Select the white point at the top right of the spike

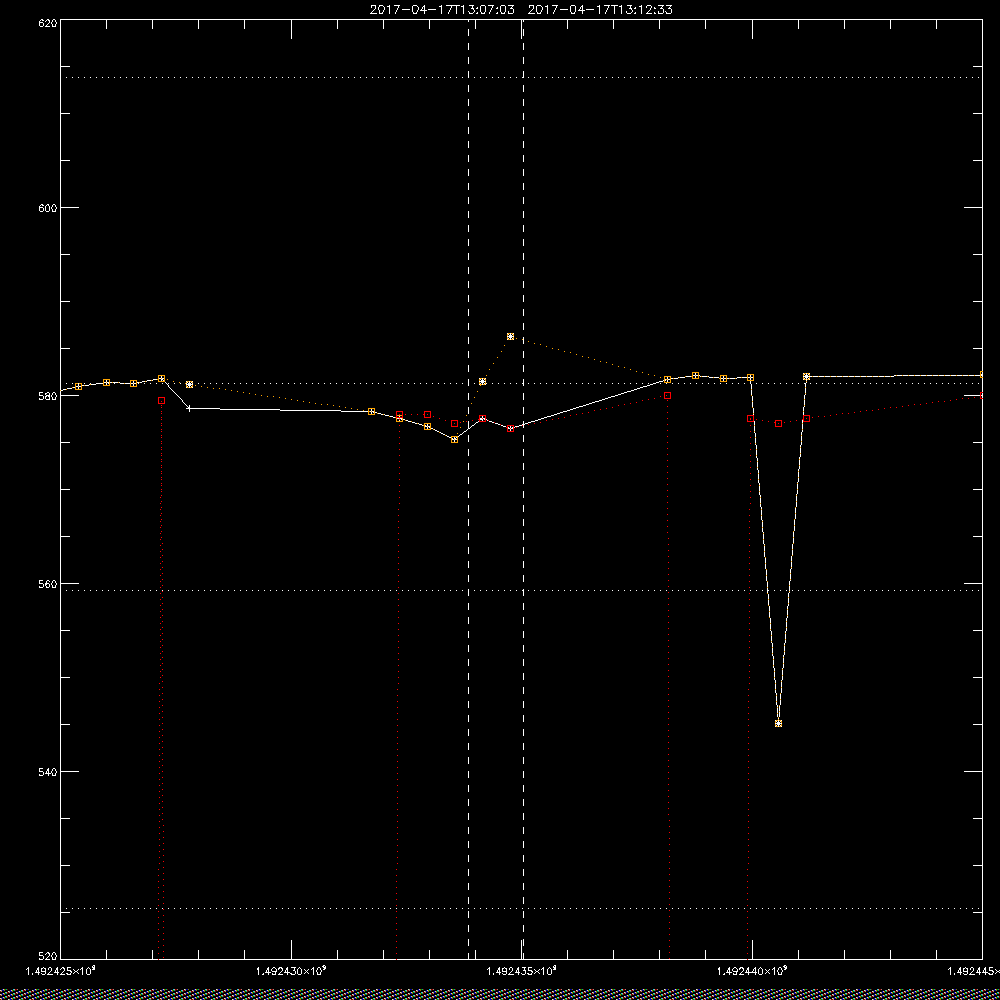(x=806, y=376)
